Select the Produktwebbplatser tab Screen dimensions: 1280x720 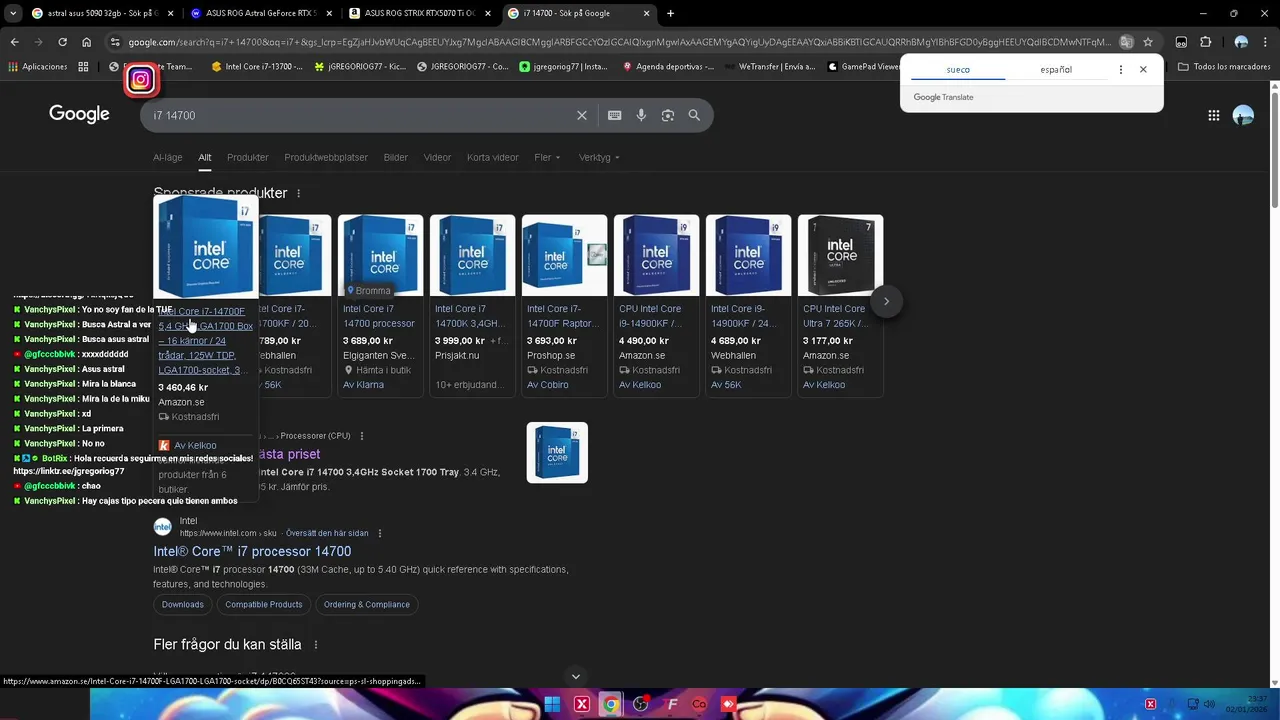tap(326, 157)
